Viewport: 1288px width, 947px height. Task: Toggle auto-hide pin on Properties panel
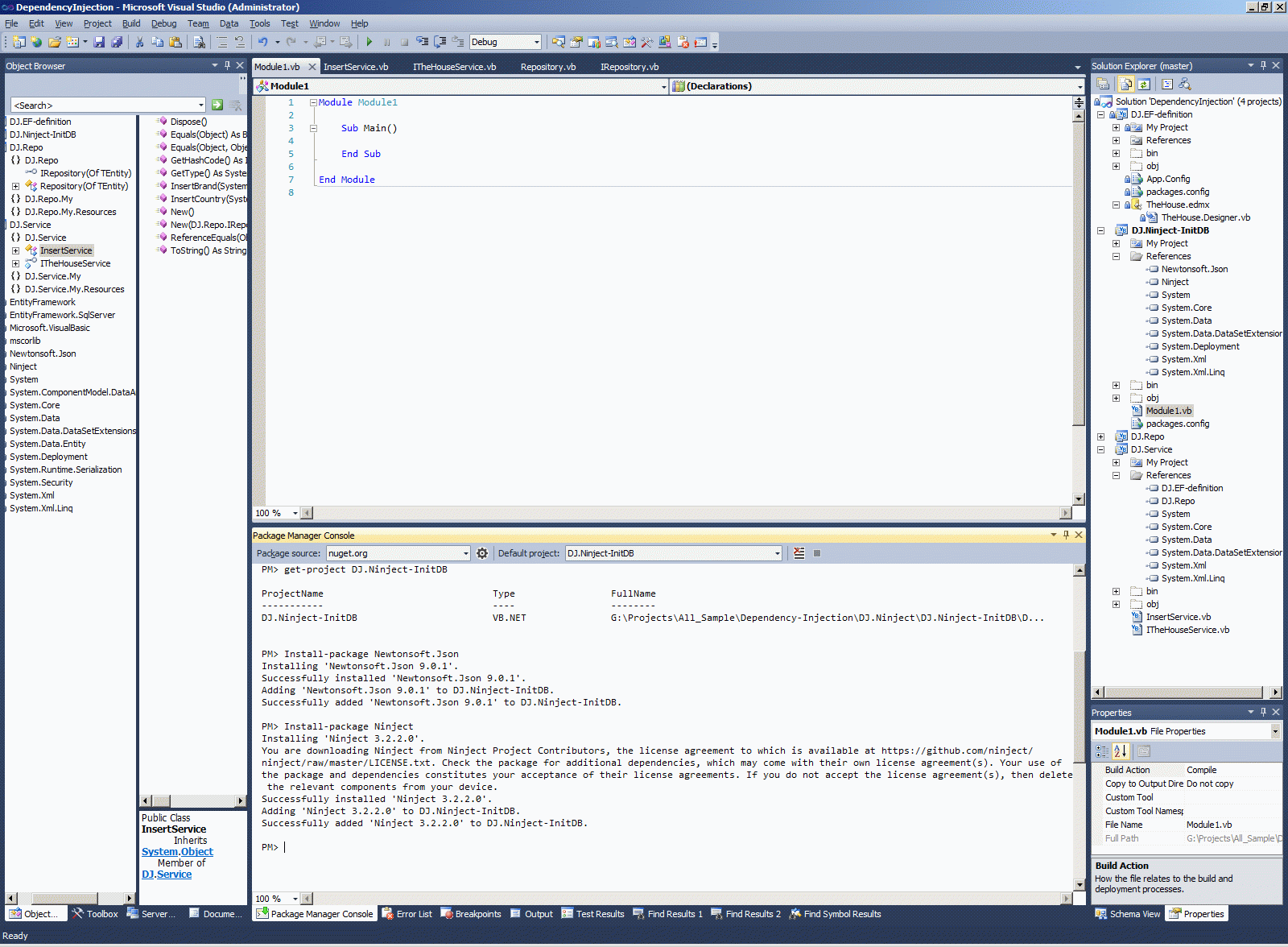pos(1263,712)
